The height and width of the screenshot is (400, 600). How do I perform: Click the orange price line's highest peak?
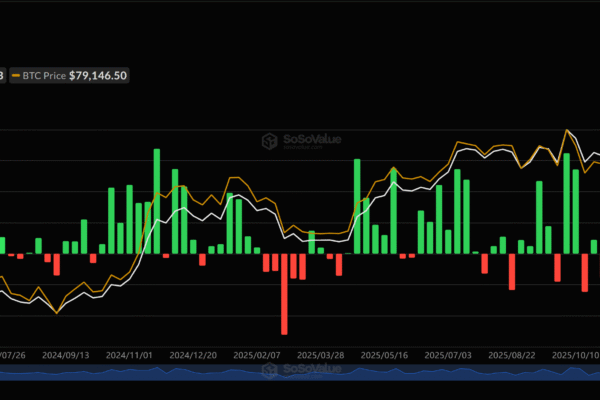pos(567,130)
